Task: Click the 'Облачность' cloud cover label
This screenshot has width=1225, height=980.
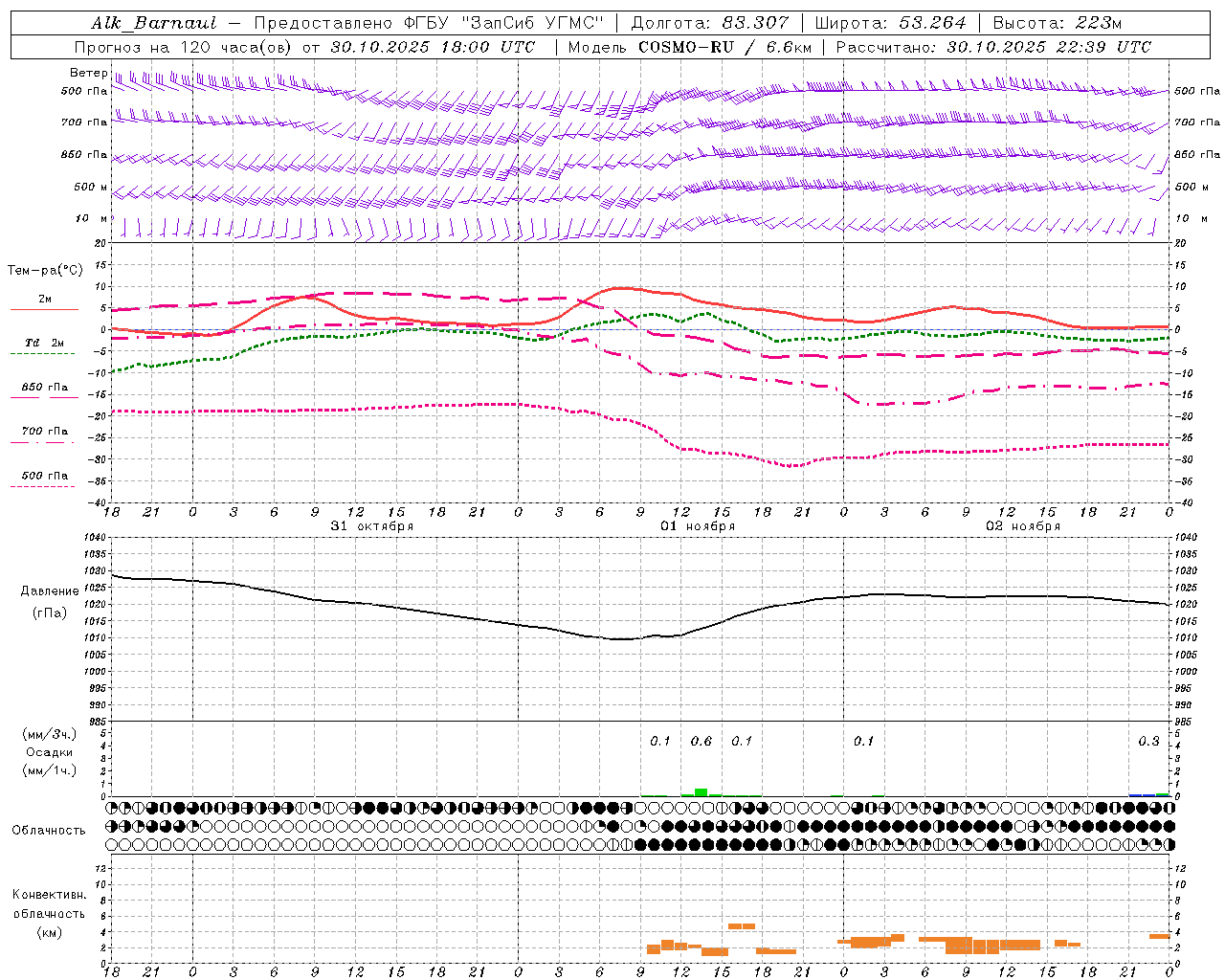Action: tap(49, 831)
